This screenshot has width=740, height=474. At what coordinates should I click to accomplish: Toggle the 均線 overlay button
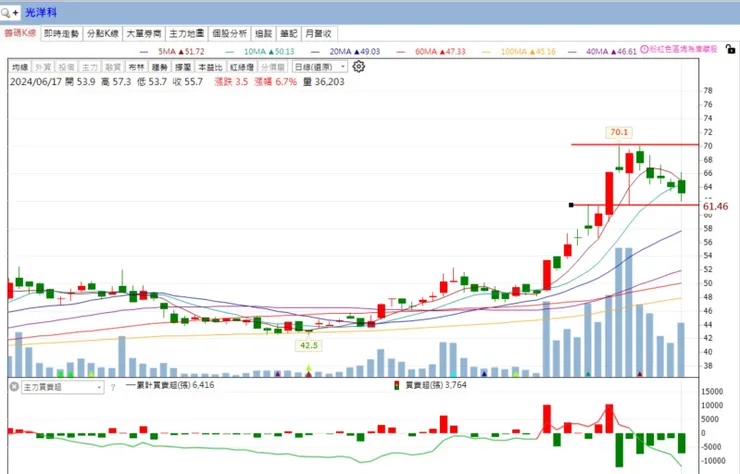pos(20,67)
